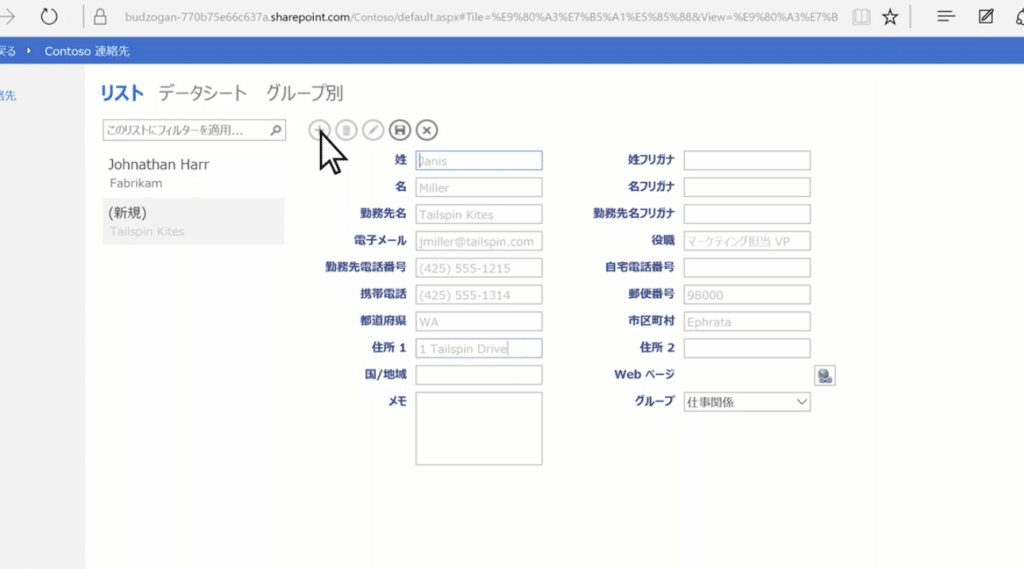Cancel editing with the X icon

(426, 130)
